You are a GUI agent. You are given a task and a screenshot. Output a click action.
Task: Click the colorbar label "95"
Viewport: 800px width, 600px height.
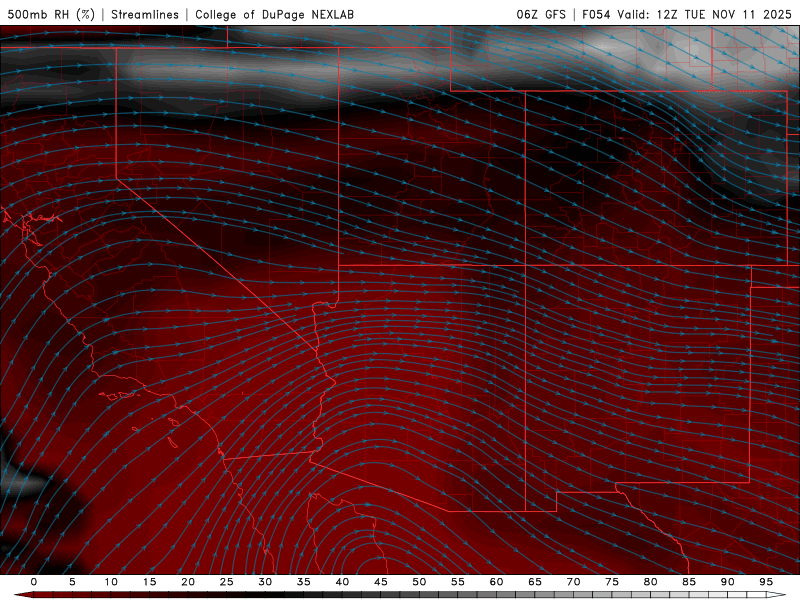coord(766,582)
